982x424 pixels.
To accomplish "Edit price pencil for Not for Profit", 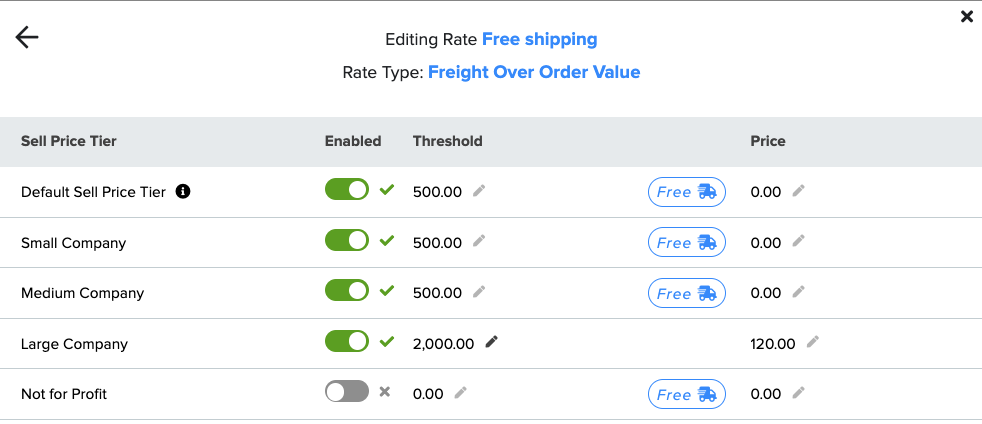I will pos(799,392).
